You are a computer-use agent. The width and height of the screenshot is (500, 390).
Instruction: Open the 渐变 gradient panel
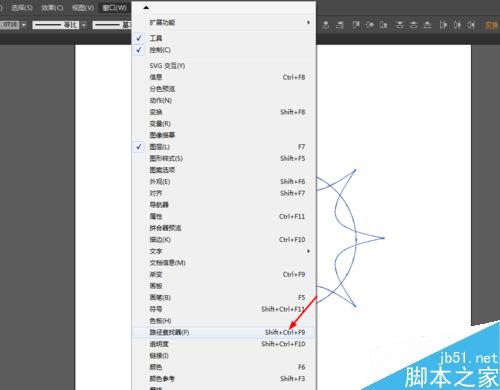pyautogui.click(x=224, y=274)
